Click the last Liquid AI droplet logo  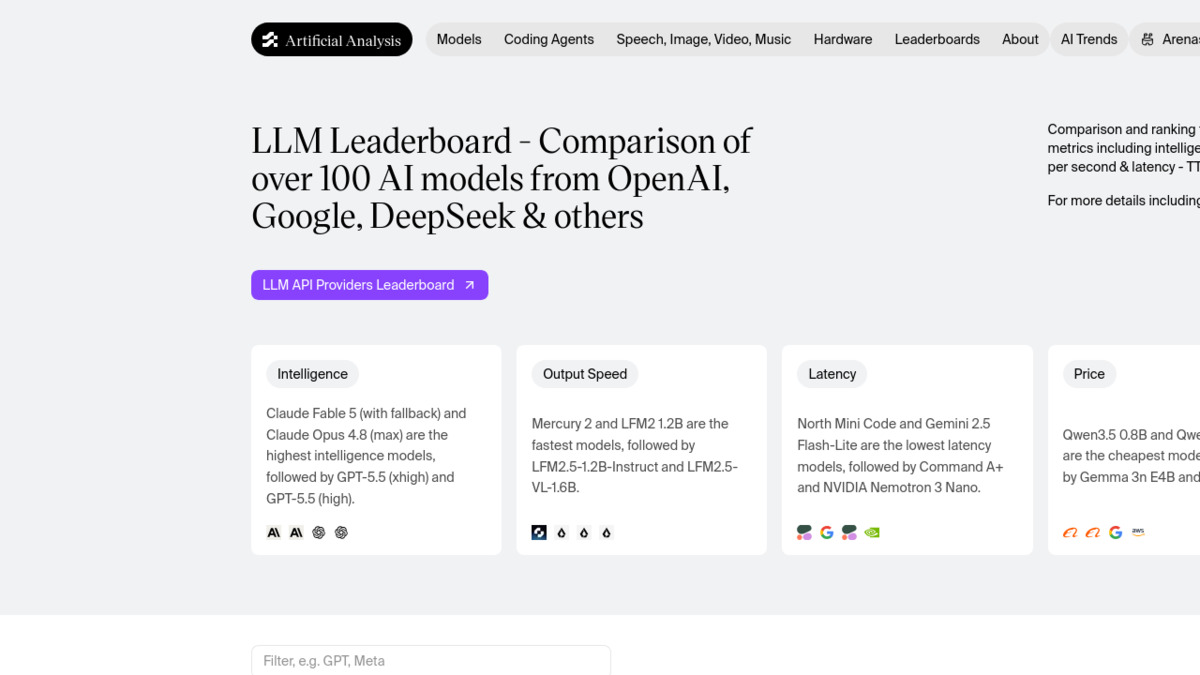607,533
